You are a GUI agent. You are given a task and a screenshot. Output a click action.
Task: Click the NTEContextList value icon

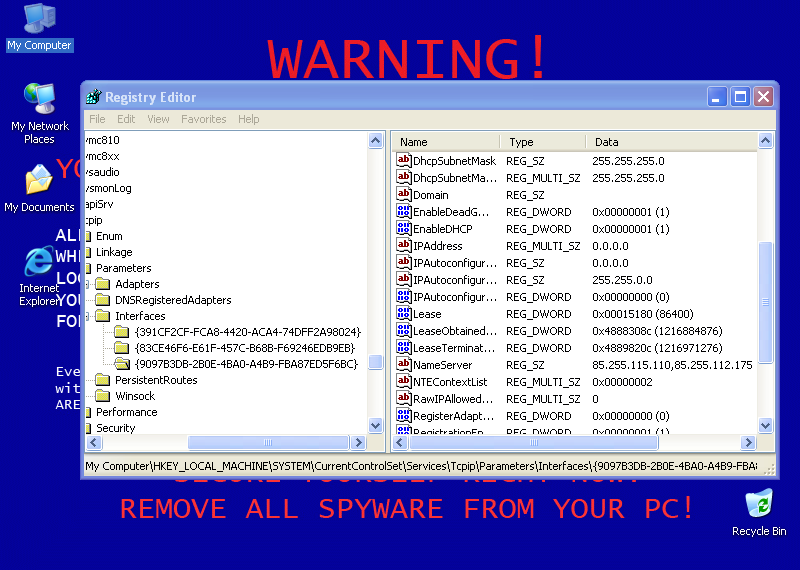[x=404, y=381]
